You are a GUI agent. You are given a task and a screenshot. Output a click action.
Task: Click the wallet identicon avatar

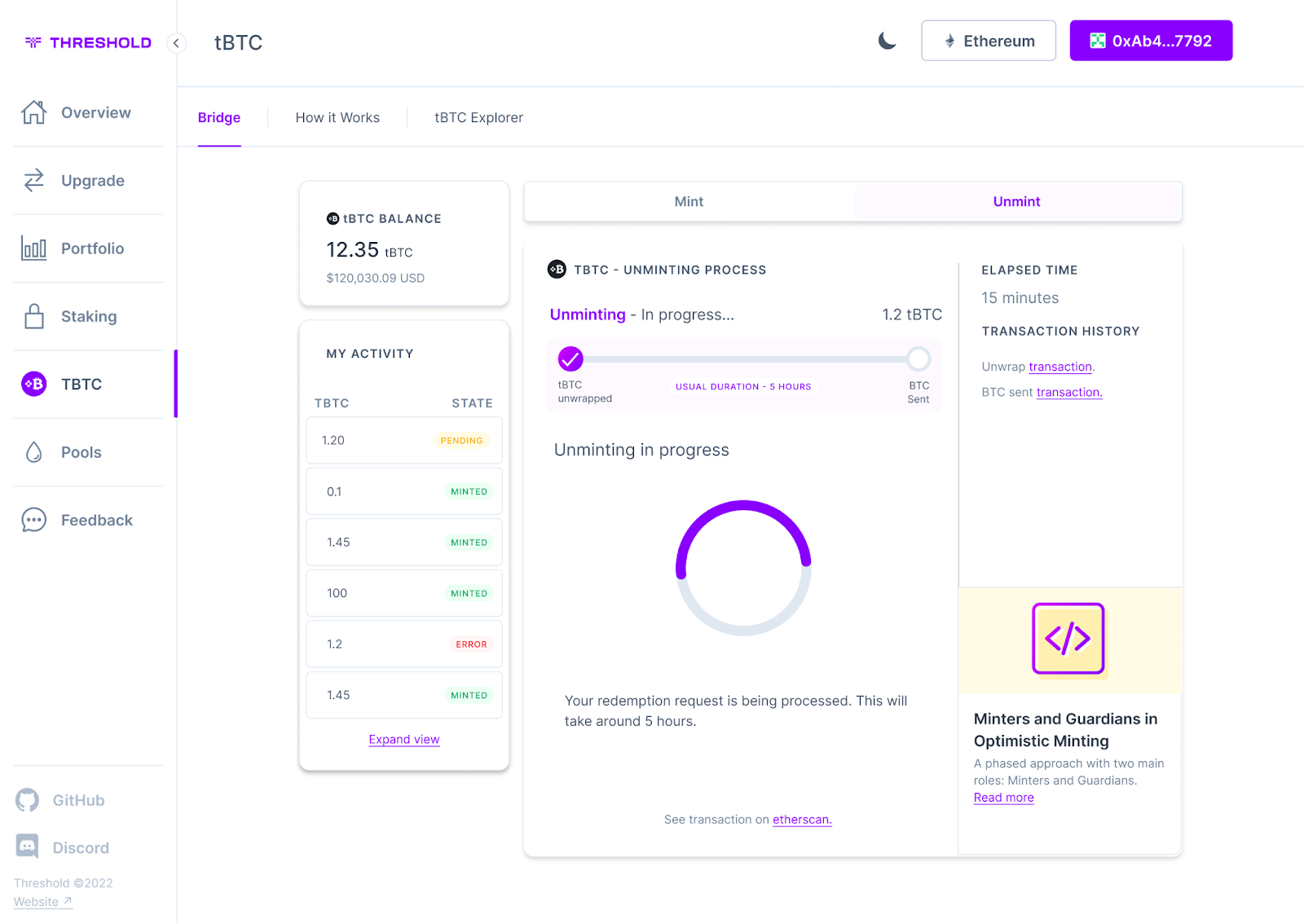point(1098,41)
